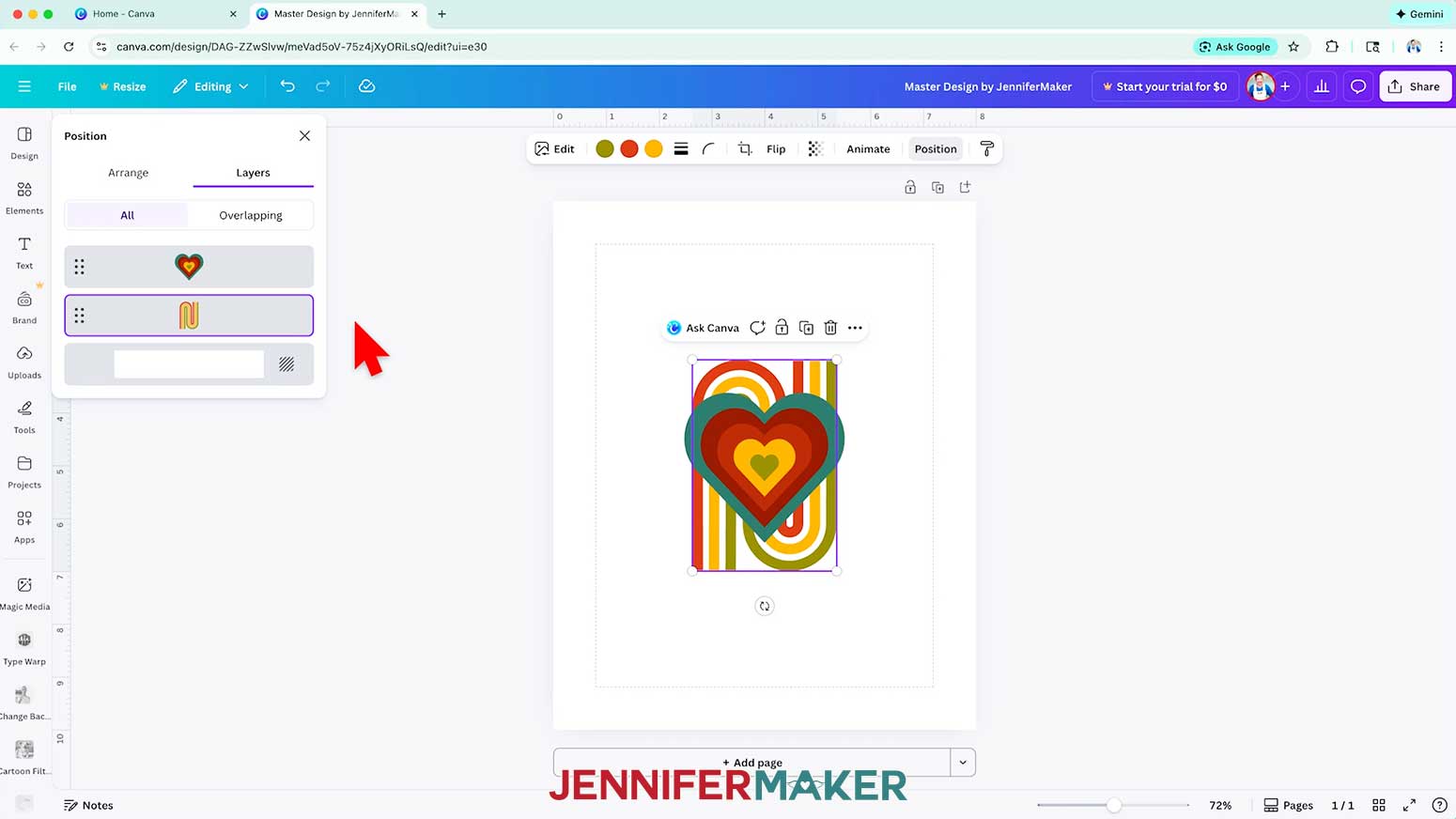Click the red-orange color swatch
1456x819 pixels.
(629, 148)
